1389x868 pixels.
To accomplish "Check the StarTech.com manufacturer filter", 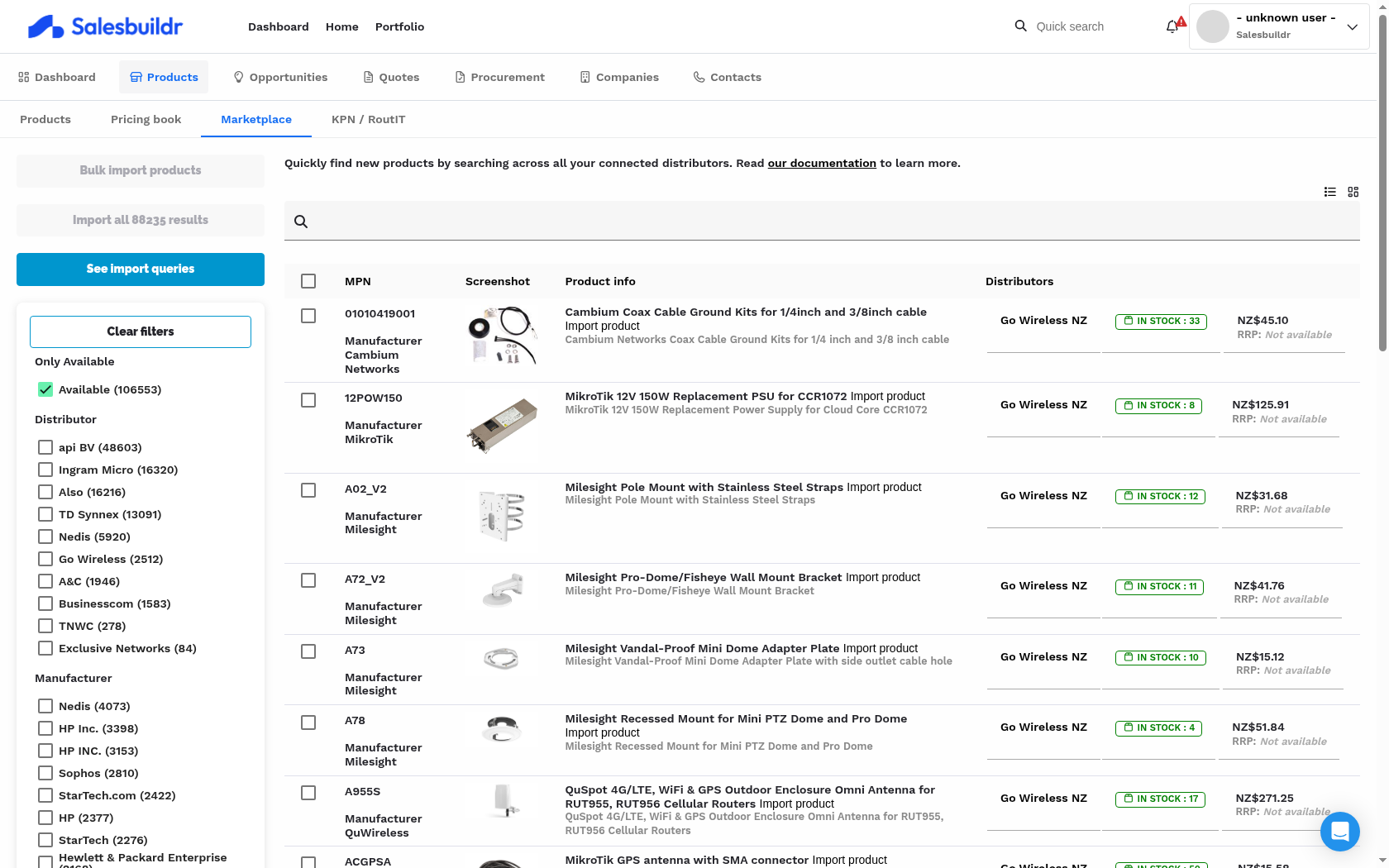I will click(x=45, y=795).
